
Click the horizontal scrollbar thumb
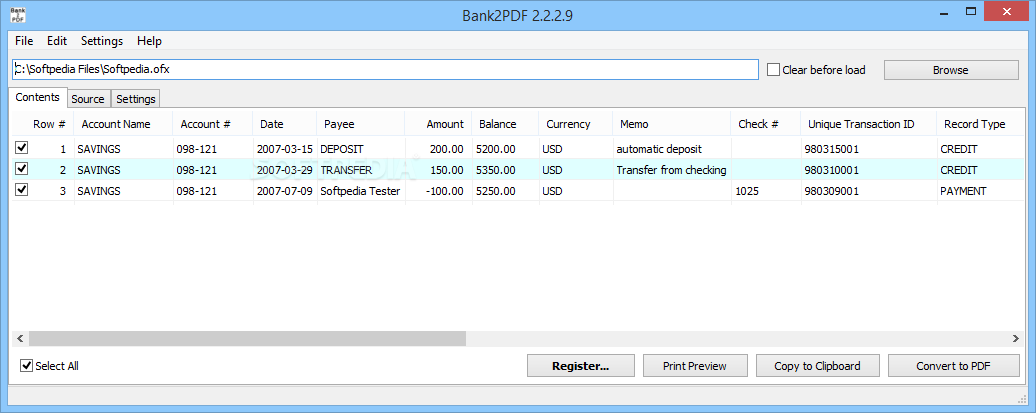[247, 338]
